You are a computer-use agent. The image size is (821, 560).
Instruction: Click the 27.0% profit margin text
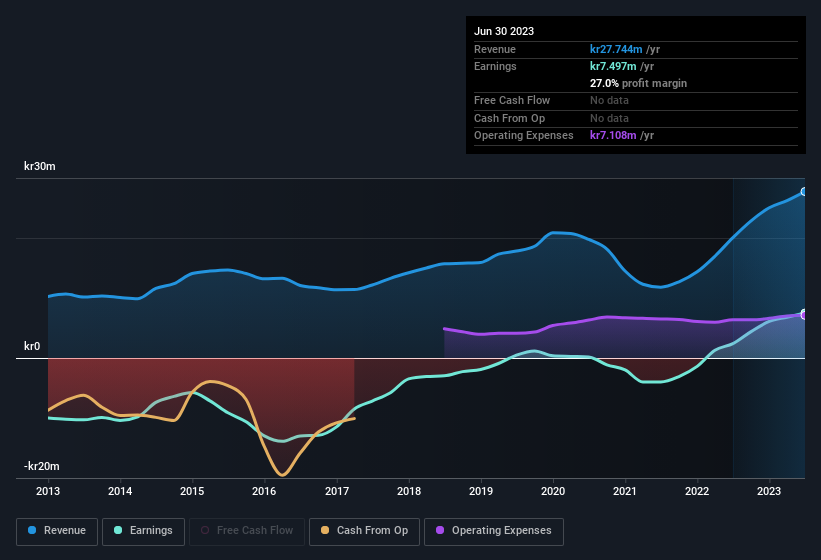(x=638, y=83)
